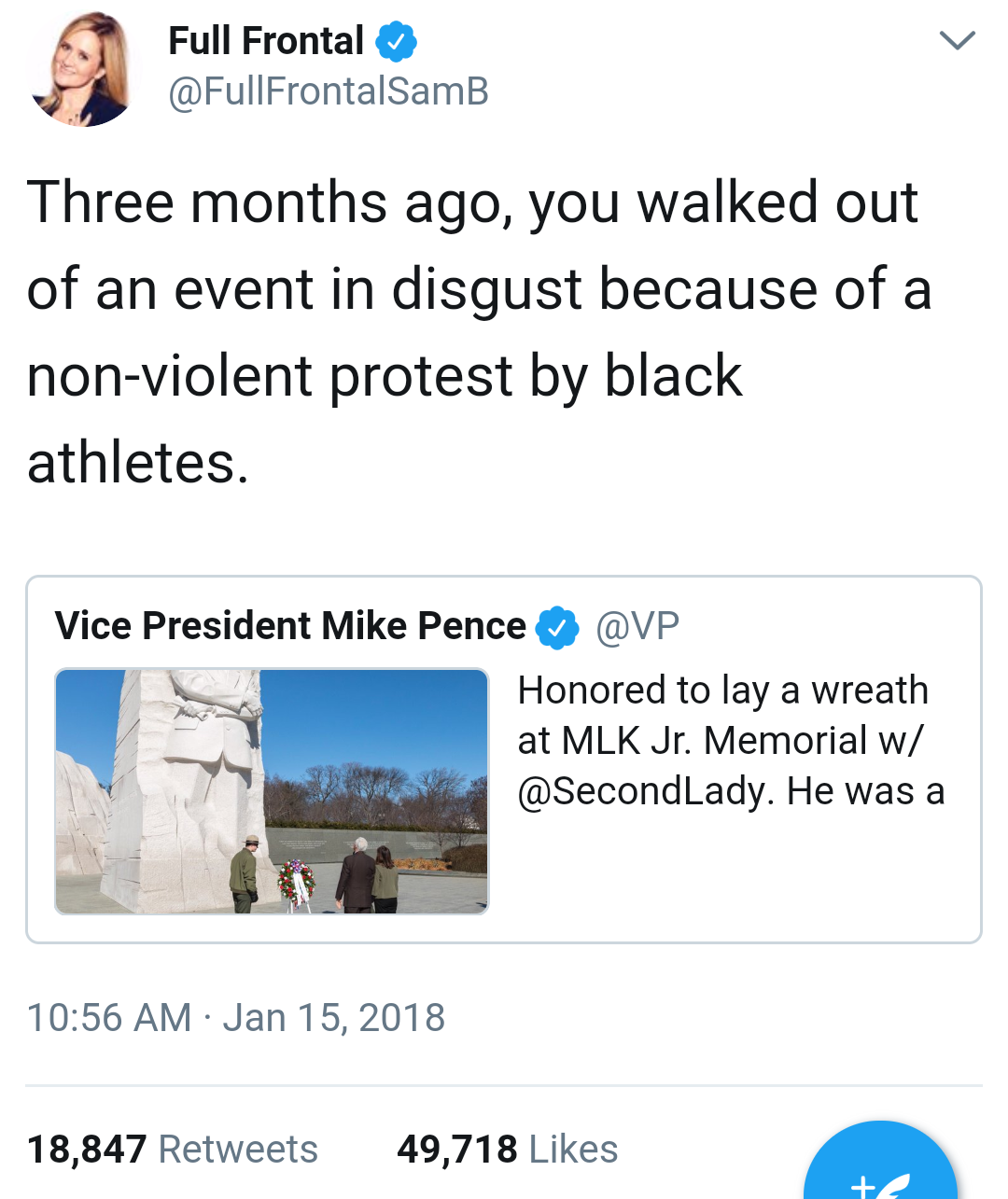This screenshot has width=1008, height=1199.
Task: Open Vice President Mike Pence's quoted name
Action: tap(290, 626)
